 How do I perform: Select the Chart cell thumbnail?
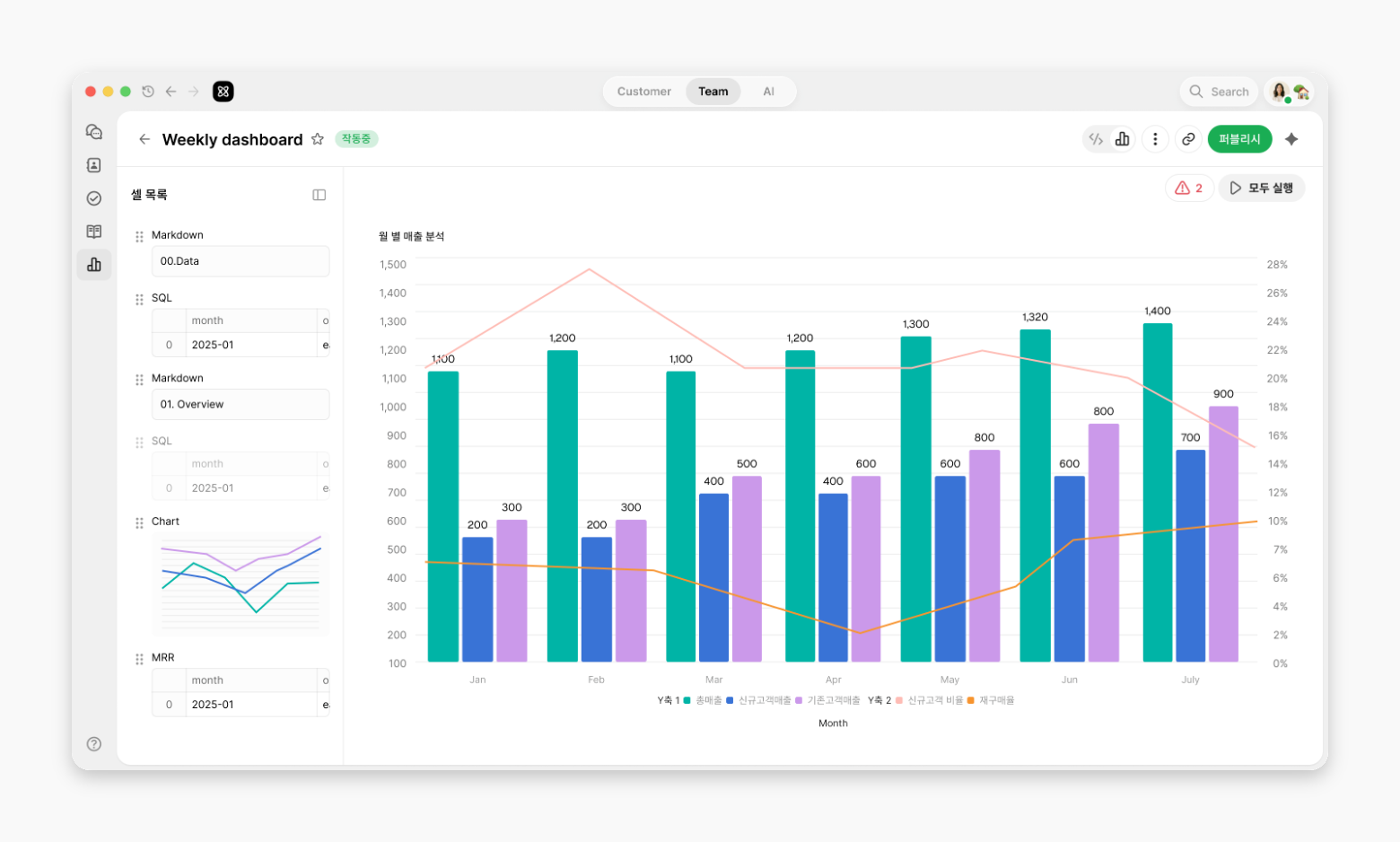tap(241, 583)
